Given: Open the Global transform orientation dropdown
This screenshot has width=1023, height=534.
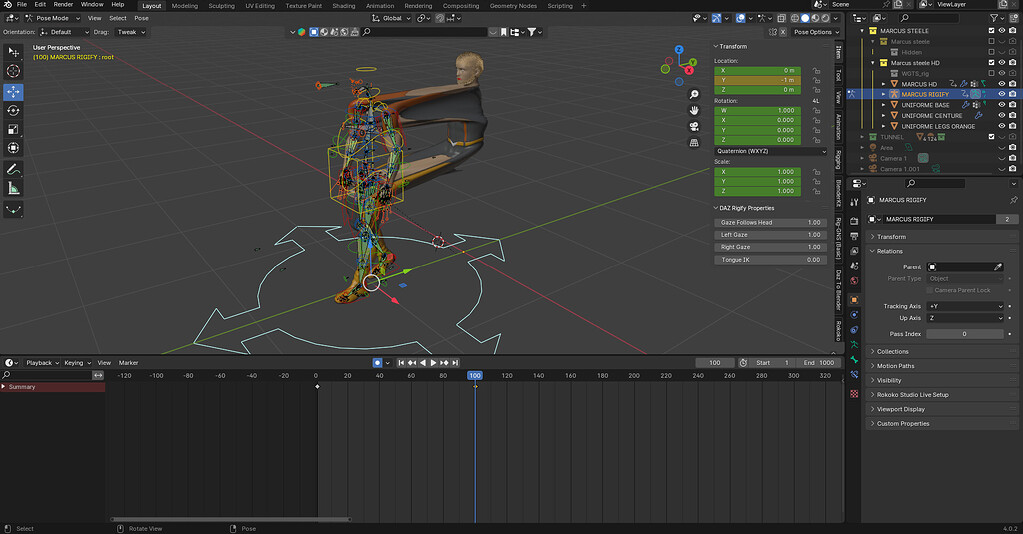Looking at the screenshot, I should click(x=391, y=18).
